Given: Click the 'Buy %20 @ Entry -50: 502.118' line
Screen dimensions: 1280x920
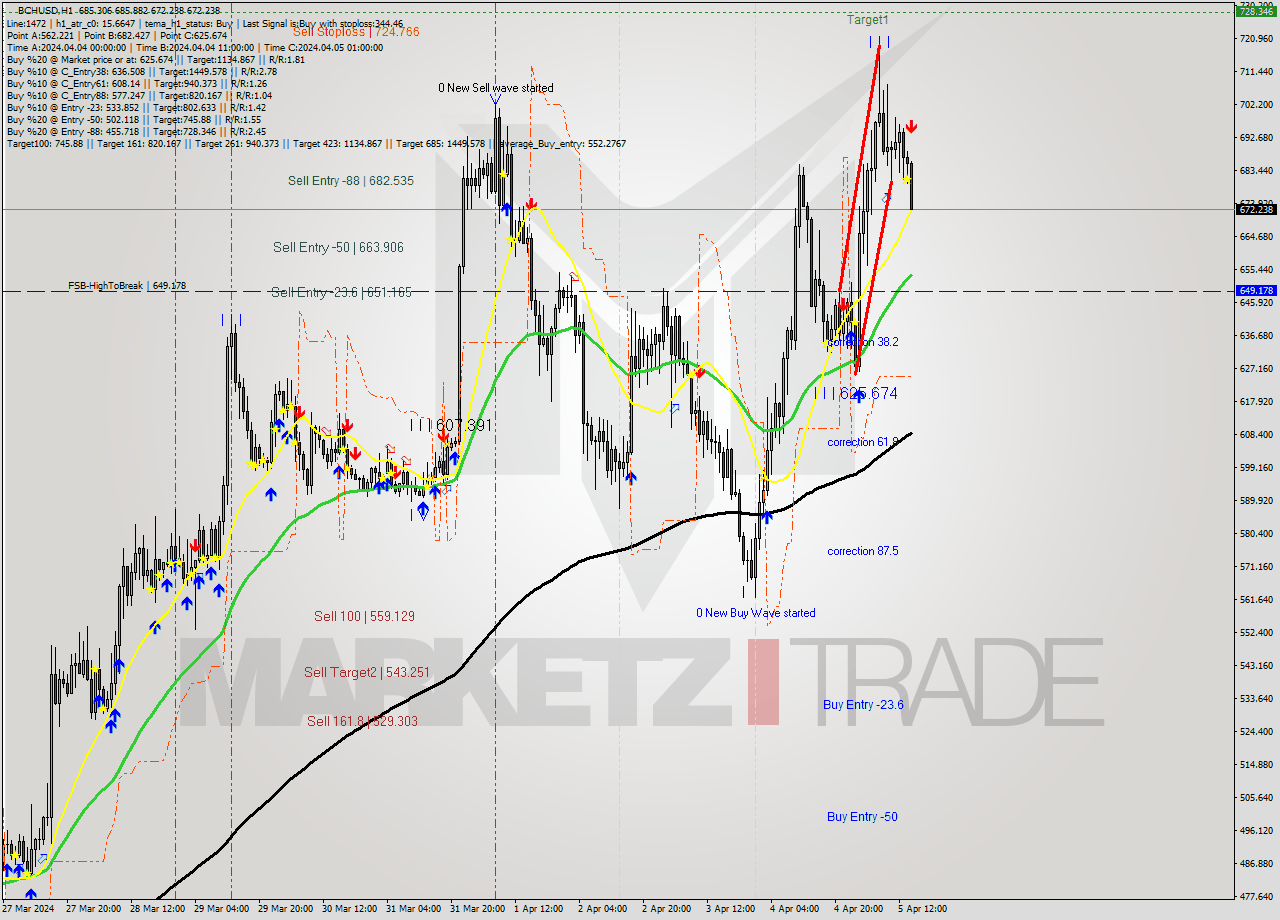Looking at the screenshot, I should [x=132, y=119].
